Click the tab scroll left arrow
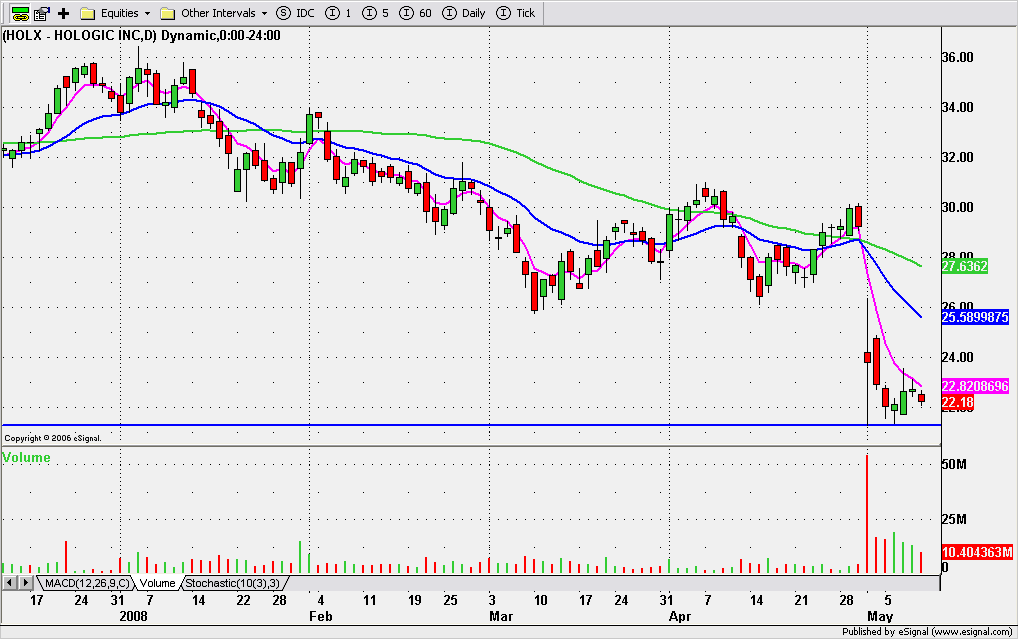 (10, 583)
